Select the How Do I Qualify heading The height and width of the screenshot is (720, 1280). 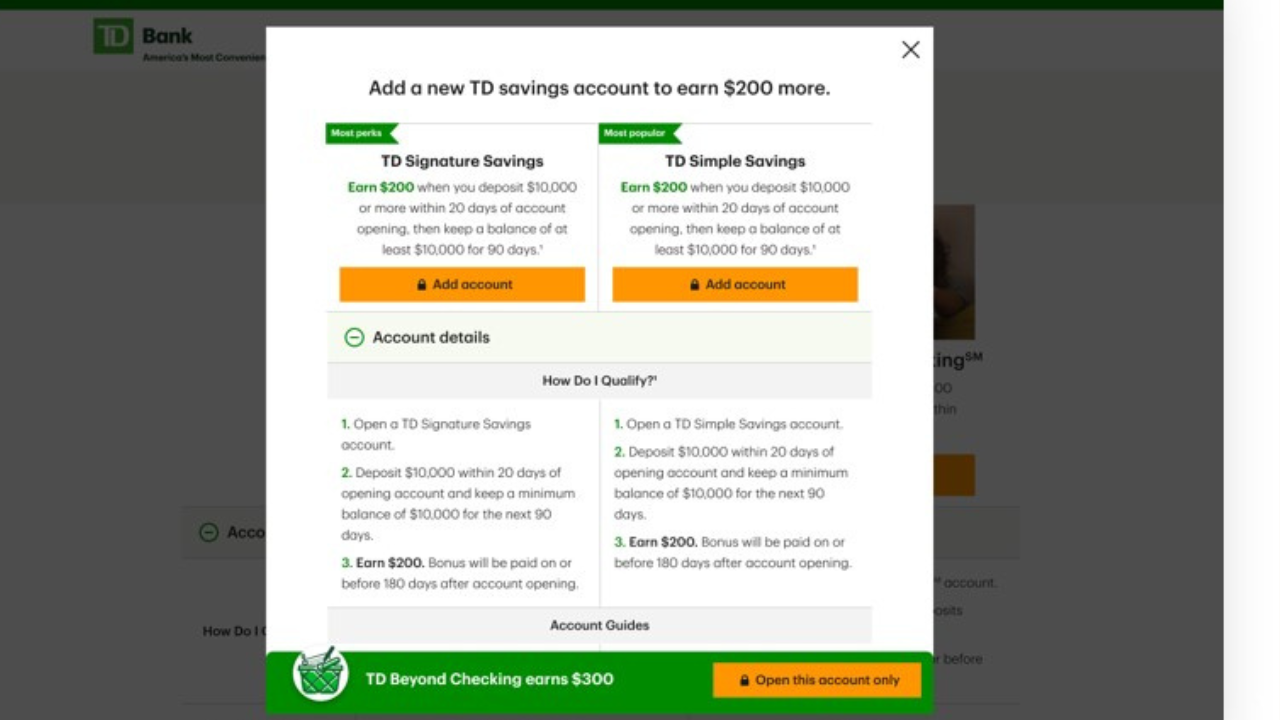[x=599, y=381]
